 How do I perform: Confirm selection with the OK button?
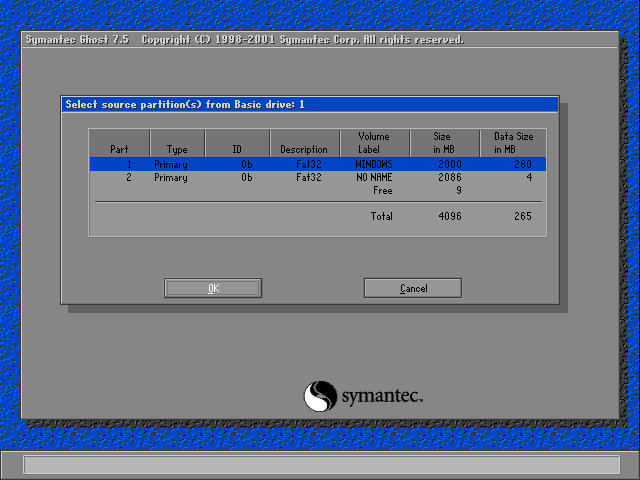click(x=213, y=288)
